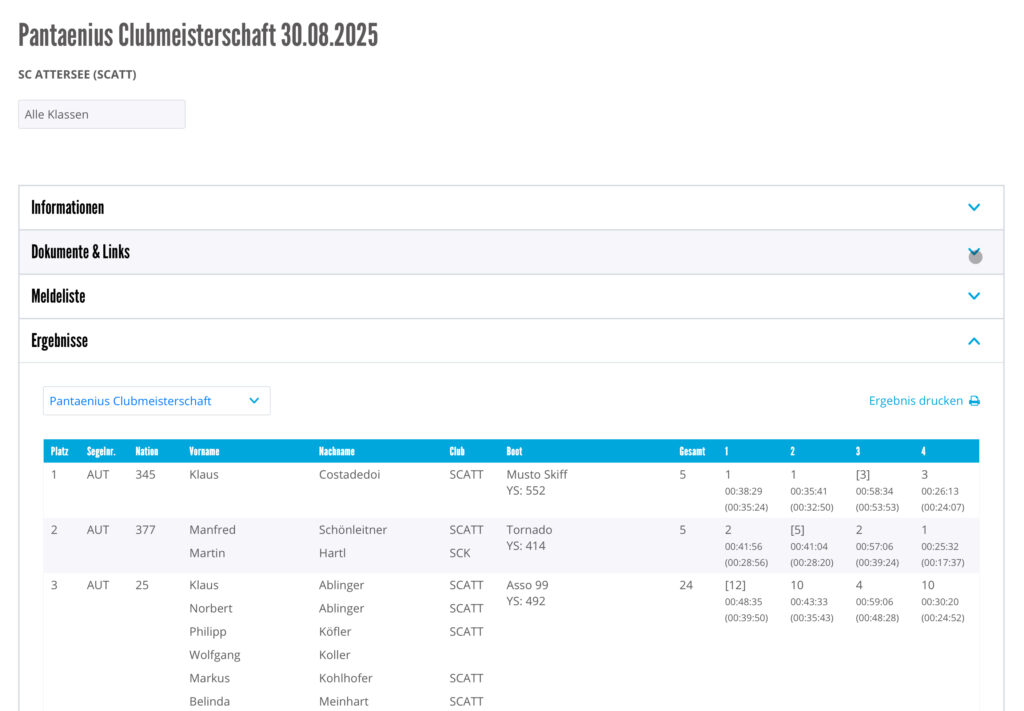Image resolution: width=1024 pixels, height=711 pixels.
Task: Click the Platz column header
Action: click(x=59, y=451)
